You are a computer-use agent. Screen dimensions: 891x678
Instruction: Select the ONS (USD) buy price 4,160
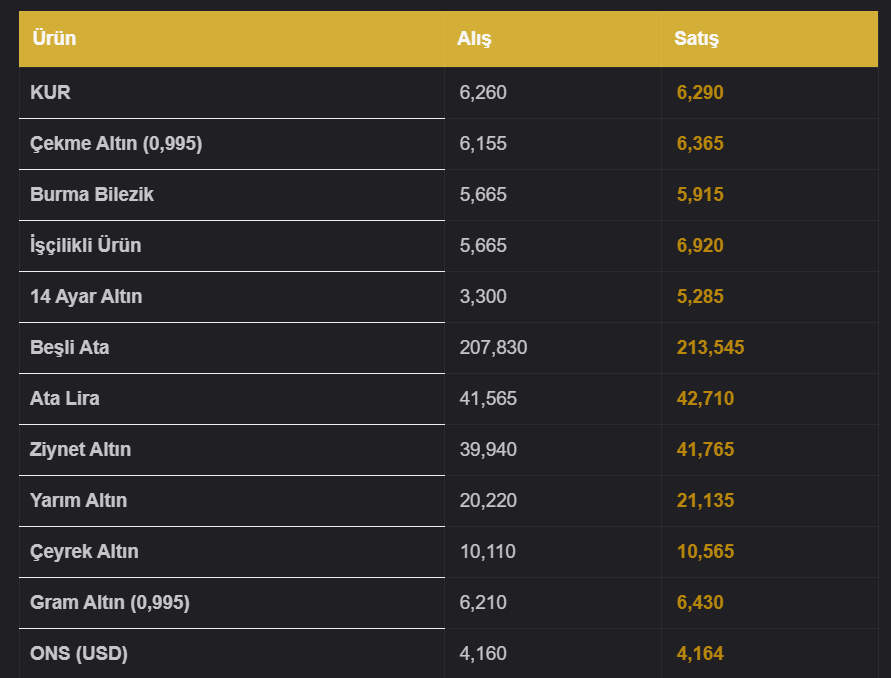483,654
